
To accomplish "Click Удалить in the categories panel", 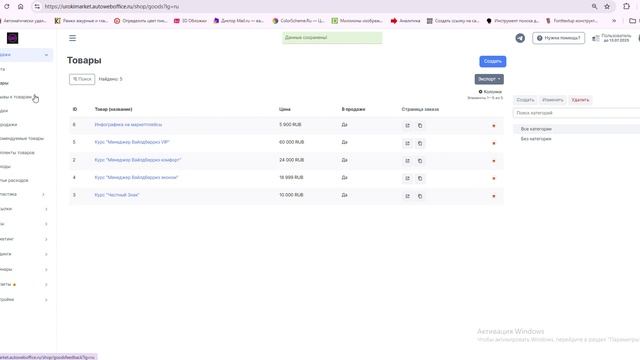I will tap(580, 100).
